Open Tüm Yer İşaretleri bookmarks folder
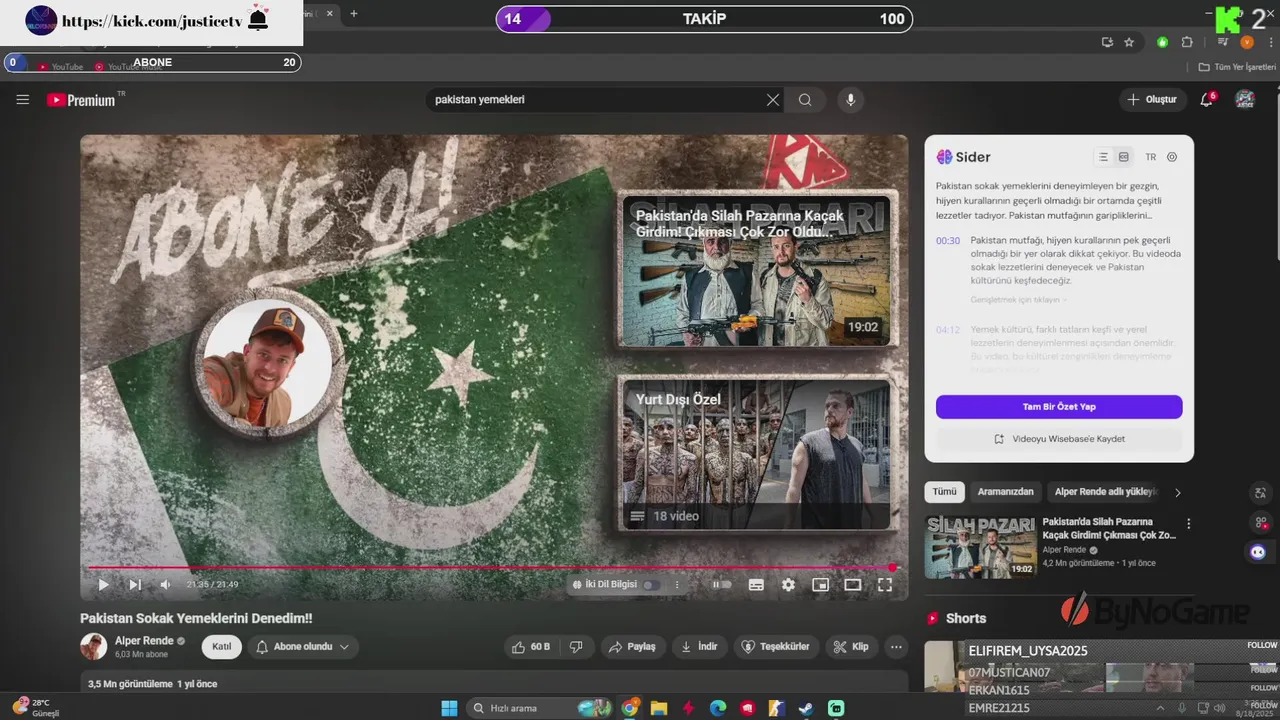 pyautogui.click(x=1238, y=67)
